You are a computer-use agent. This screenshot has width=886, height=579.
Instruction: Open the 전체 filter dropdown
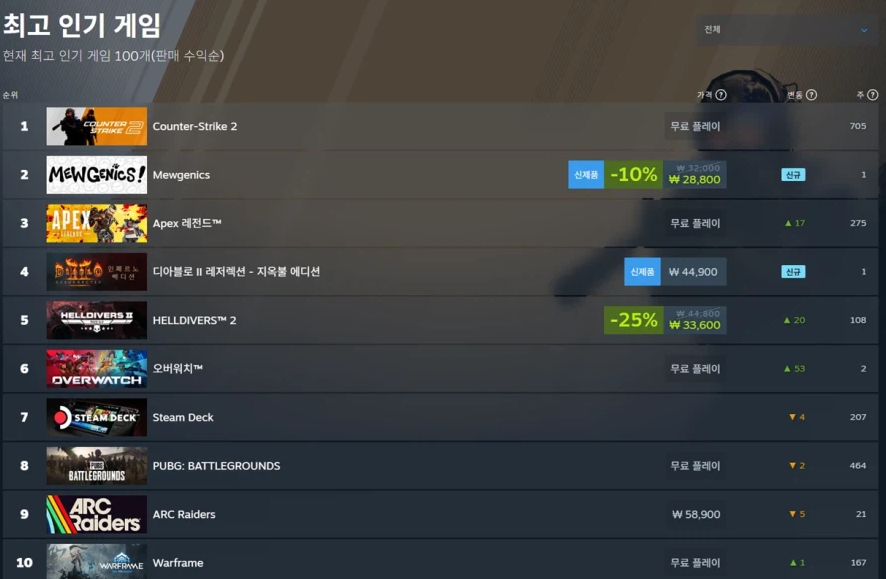pos(786,30)
